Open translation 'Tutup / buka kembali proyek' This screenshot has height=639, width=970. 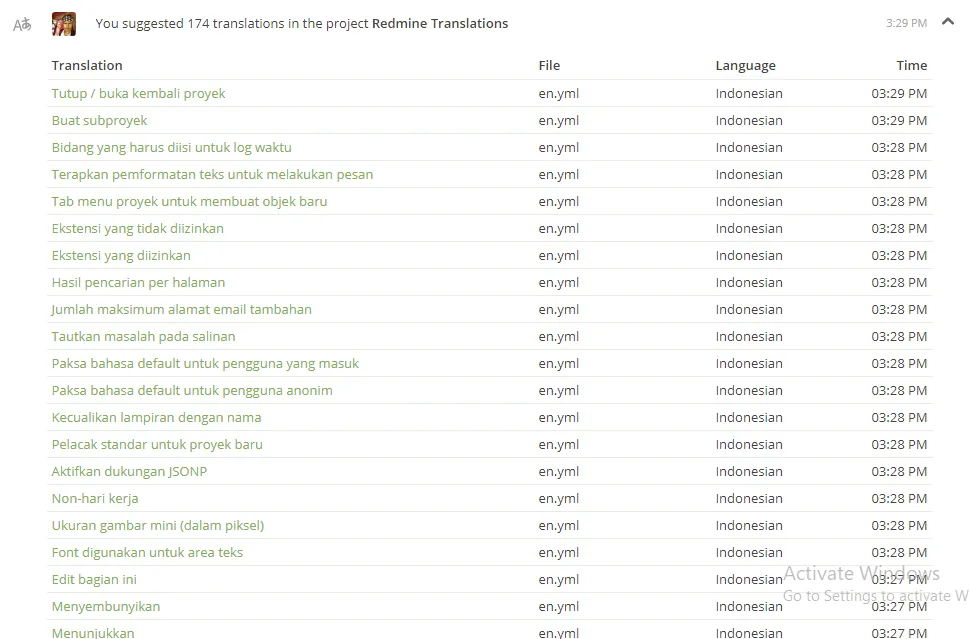tap(138, 93)
